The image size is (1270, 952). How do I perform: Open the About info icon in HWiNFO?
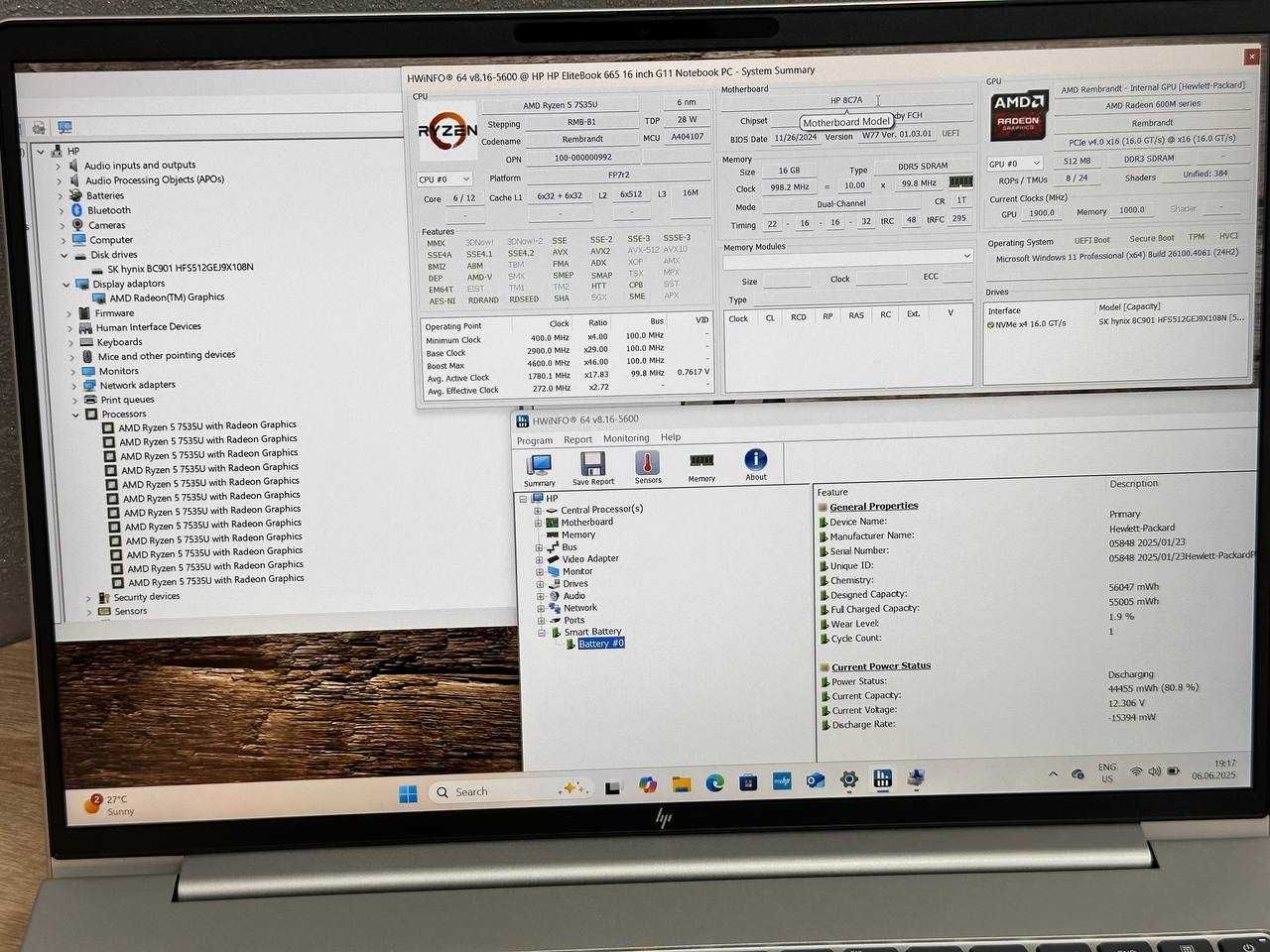click(x=756, y=464)
